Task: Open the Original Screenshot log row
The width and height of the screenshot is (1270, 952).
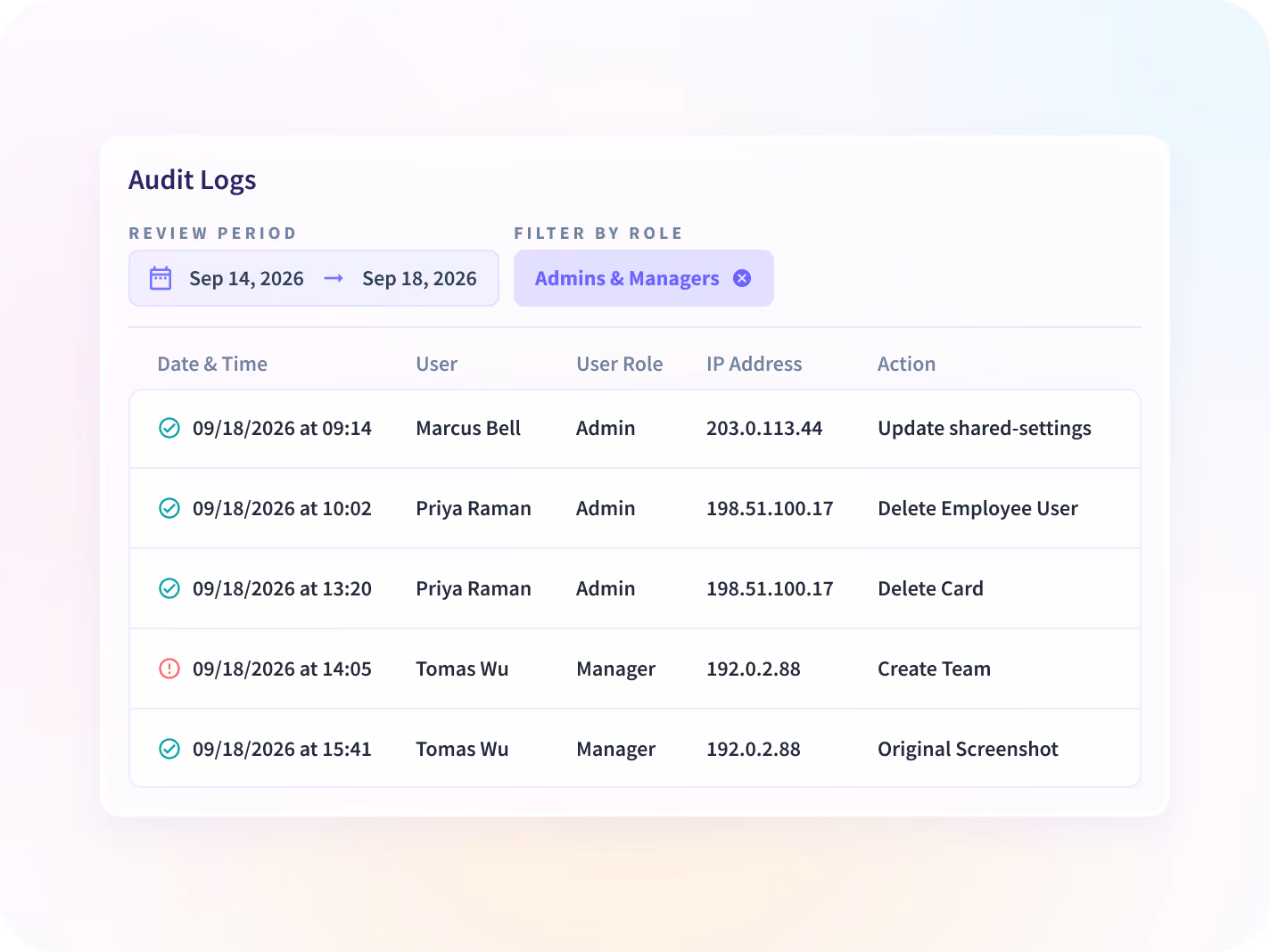Action: click(635, 748)
